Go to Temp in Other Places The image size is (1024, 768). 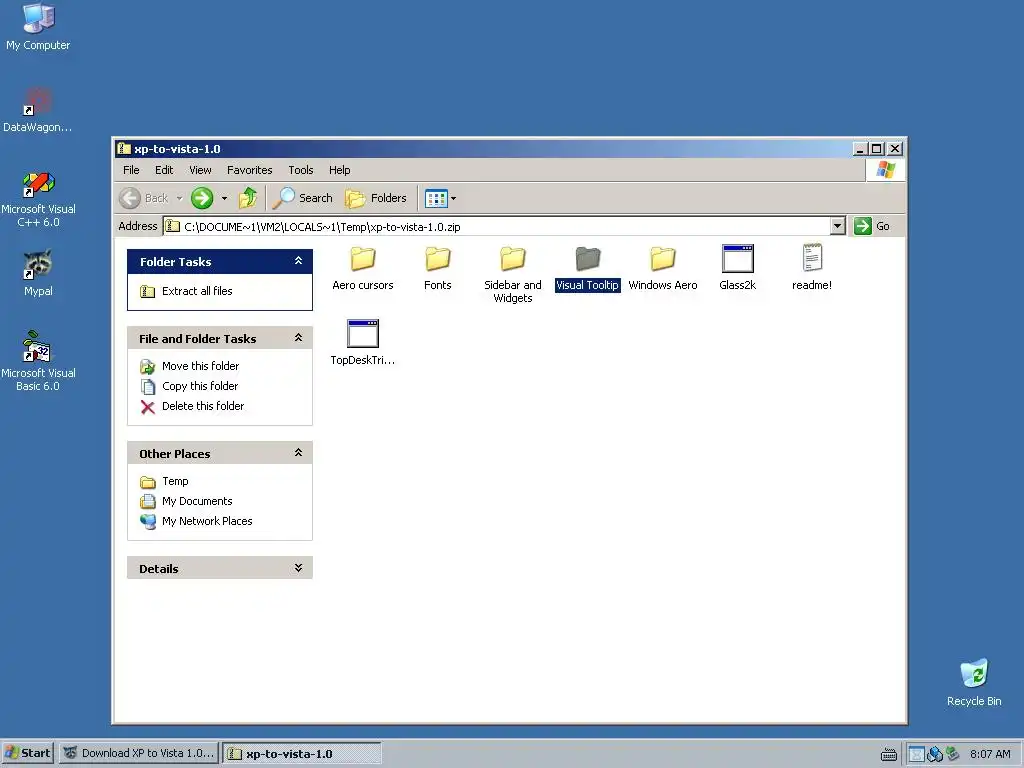[x=165, y=481]
